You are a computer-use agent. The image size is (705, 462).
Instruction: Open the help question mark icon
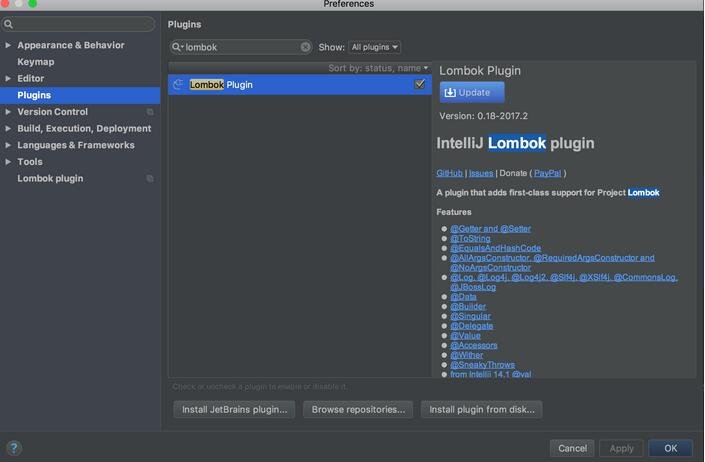(x=14, y=448)
